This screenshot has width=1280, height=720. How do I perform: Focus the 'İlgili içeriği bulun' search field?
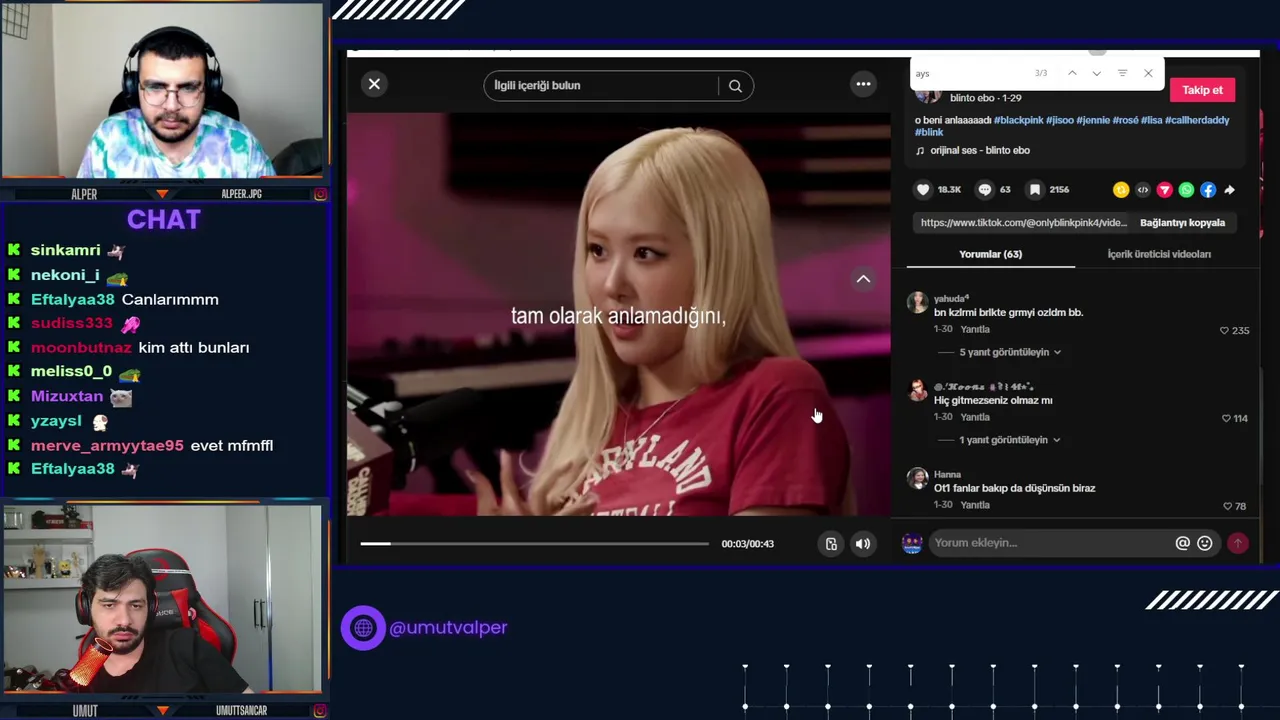(x=601, y=86)
